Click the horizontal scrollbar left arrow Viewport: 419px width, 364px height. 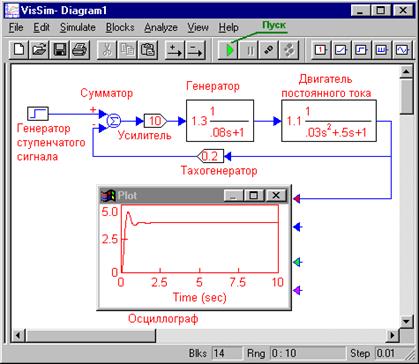coord(18,335)
